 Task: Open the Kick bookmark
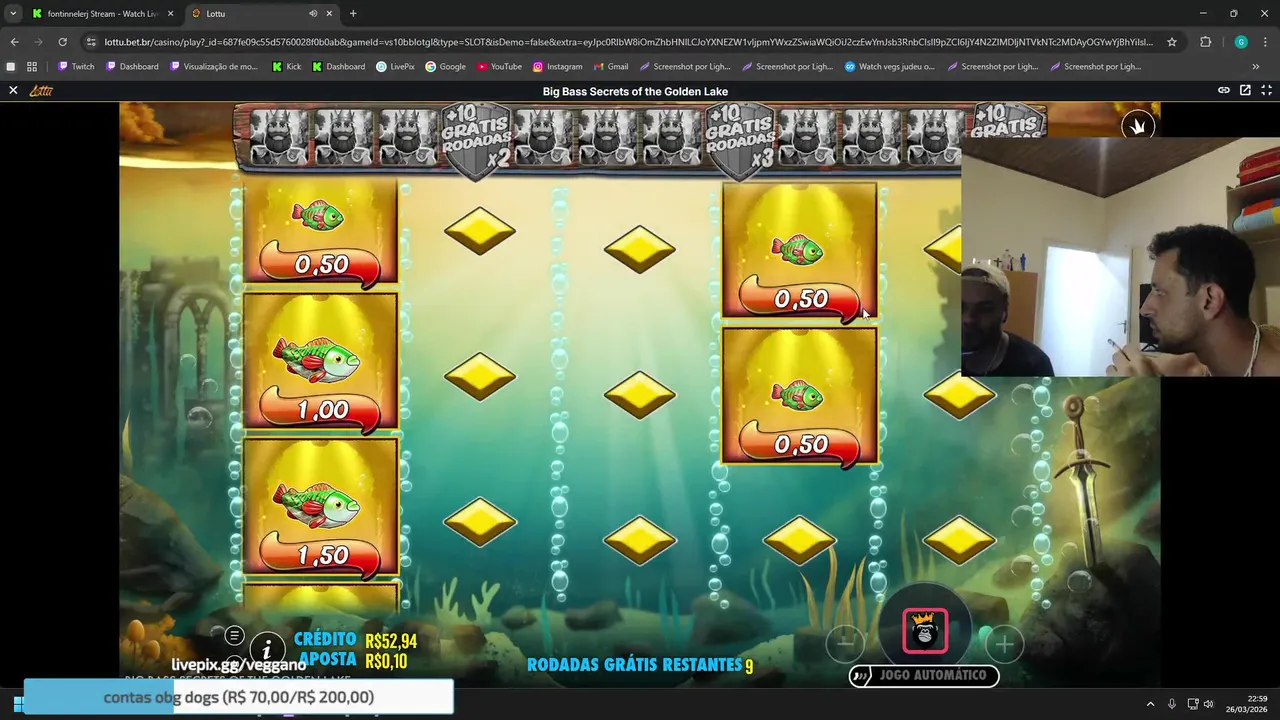(286, 67)
